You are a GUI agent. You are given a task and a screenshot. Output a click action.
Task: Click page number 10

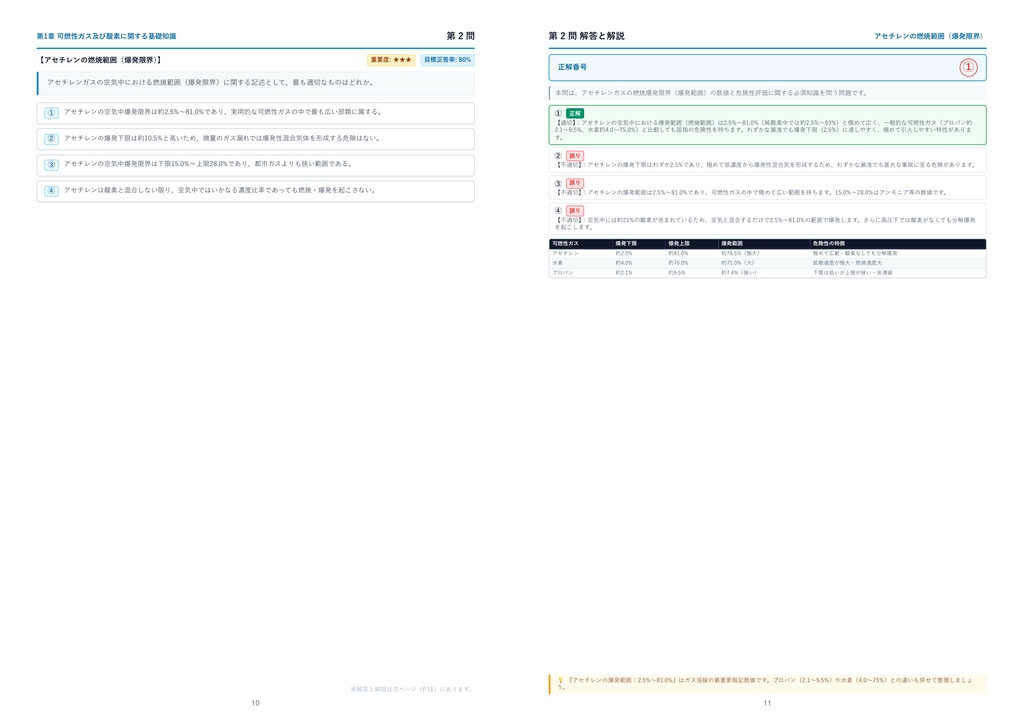click(255, 703)
